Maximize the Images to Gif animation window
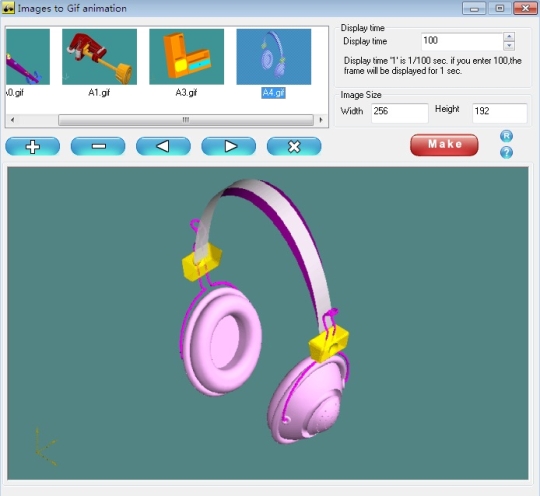Image resolution: width=540 pixels, height=496 pixels. point(500,8)
